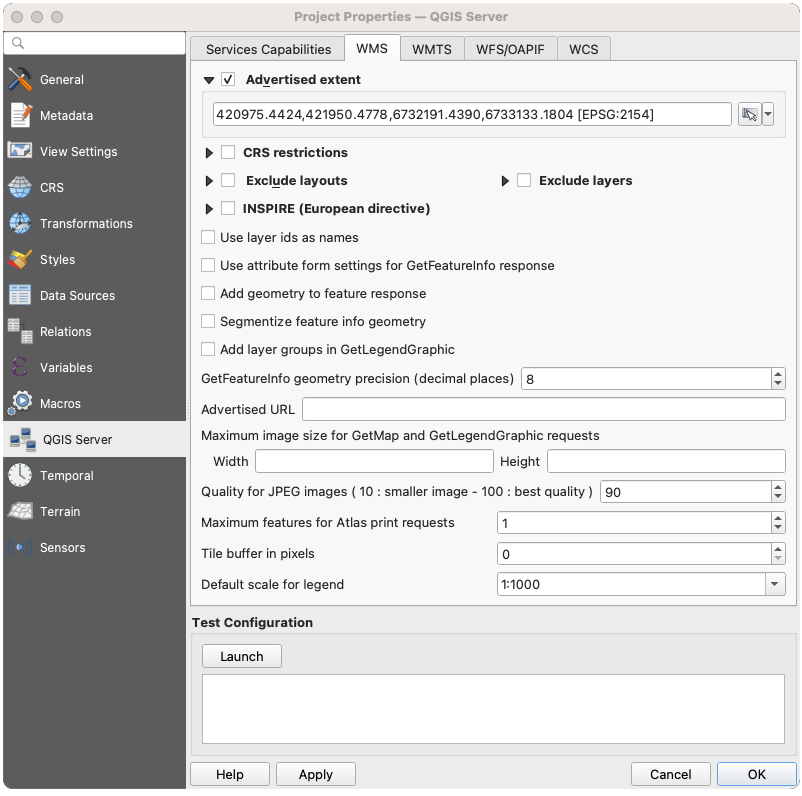Enable Use layer ids as names
This screenshot has width=802, height=796.
208,238
